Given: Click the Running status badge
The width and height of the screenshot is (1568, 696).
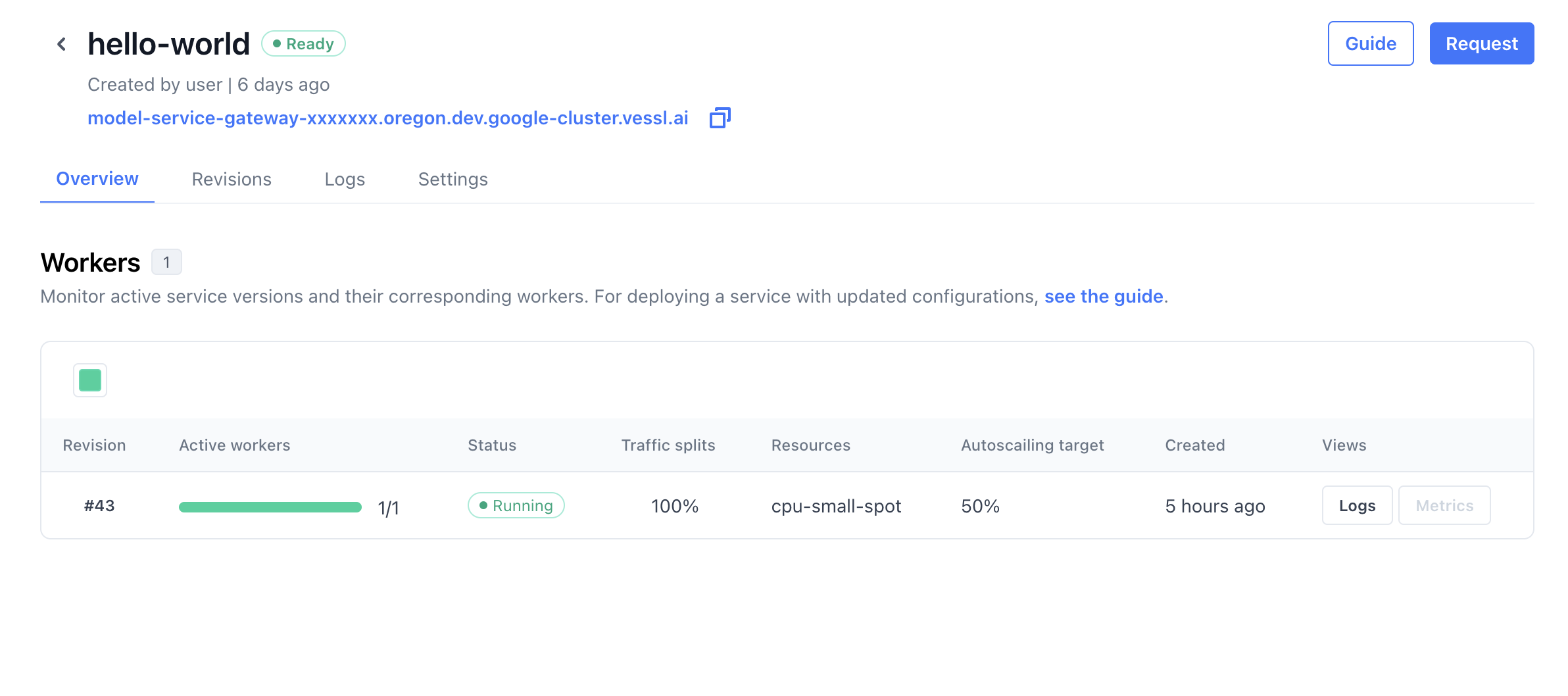Looking at the screenshot, I should point(516,506).
